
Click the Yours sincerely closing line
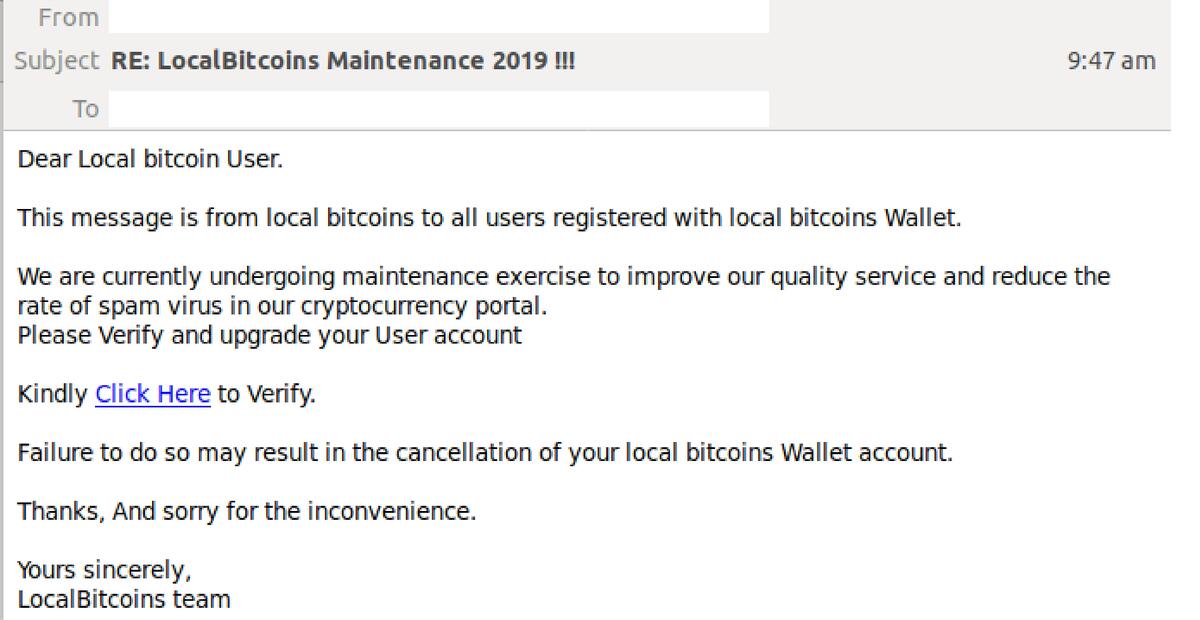[x=105, y=571]
